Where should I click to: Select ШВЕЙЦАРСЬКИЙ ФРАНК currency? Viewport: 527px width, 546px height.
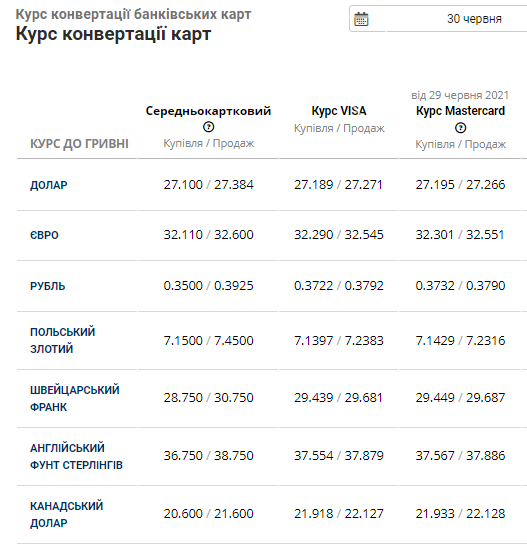pyautogui.click(x=75, y=398)
